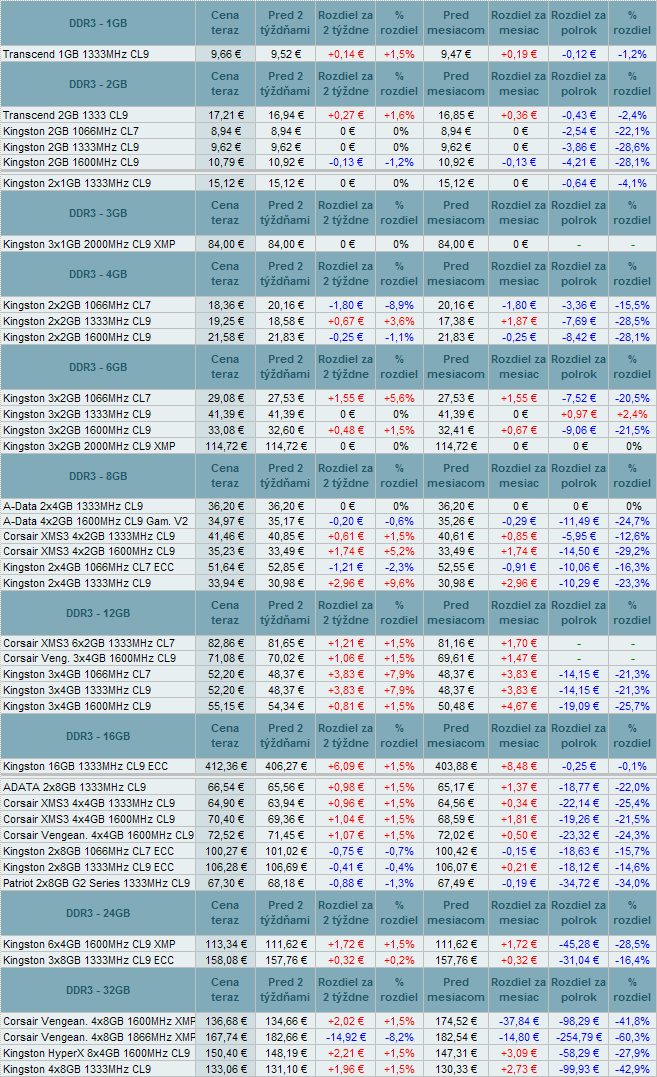This screenshot has height=1077, width=657.
Task: Select Corsair XMS3 4x2GB 1600MHz CL9 name
Action: tap(89, 552)
